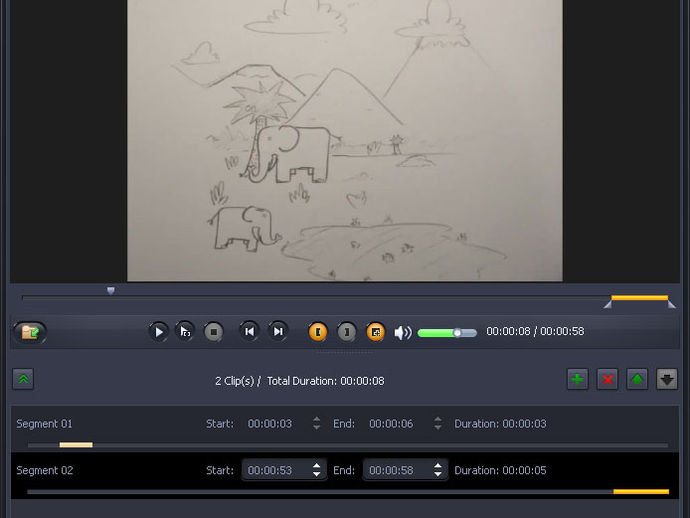
Task: Click the '2 Clip(s) / Total Duration' text
Action: point(300,381)
